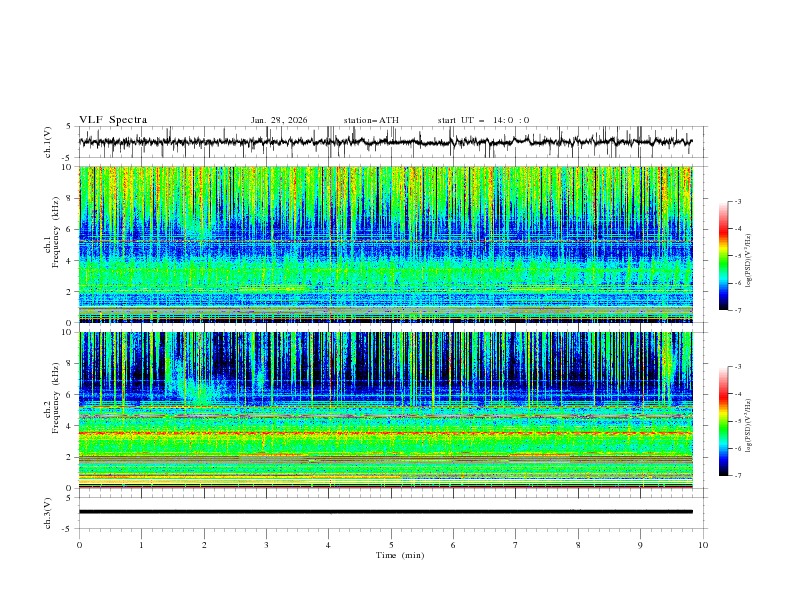Click the "VLF Spectra" title text
This screenshot has height=612, width=792.
click(113, 120)
